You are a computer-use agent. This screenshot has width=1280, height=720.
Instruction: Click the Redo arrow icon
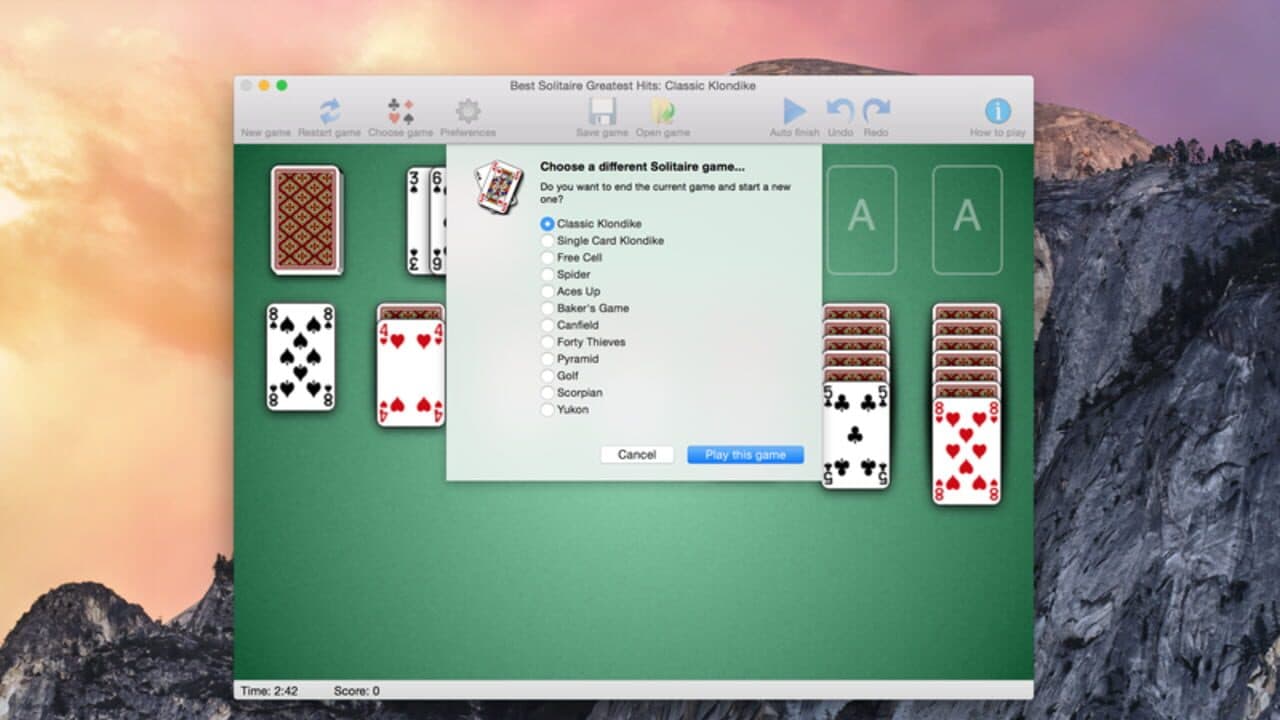[876, 111]
